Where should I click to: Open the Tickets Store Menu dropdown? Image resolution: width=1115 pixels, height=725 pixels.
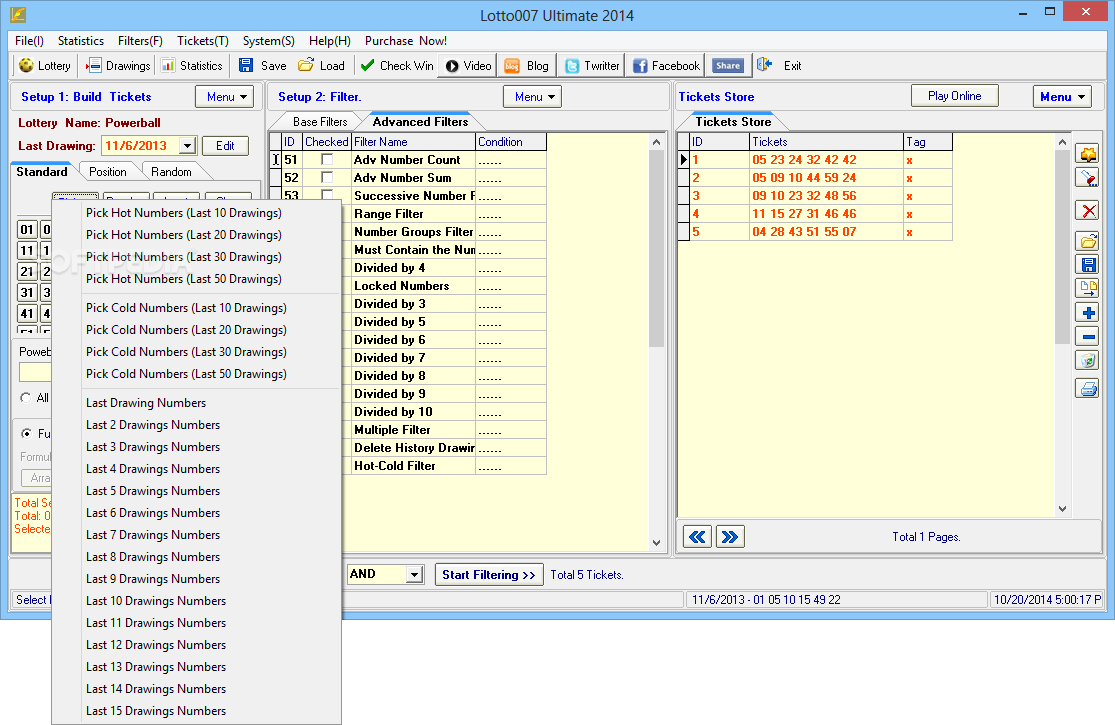(x=1062, y=97)
